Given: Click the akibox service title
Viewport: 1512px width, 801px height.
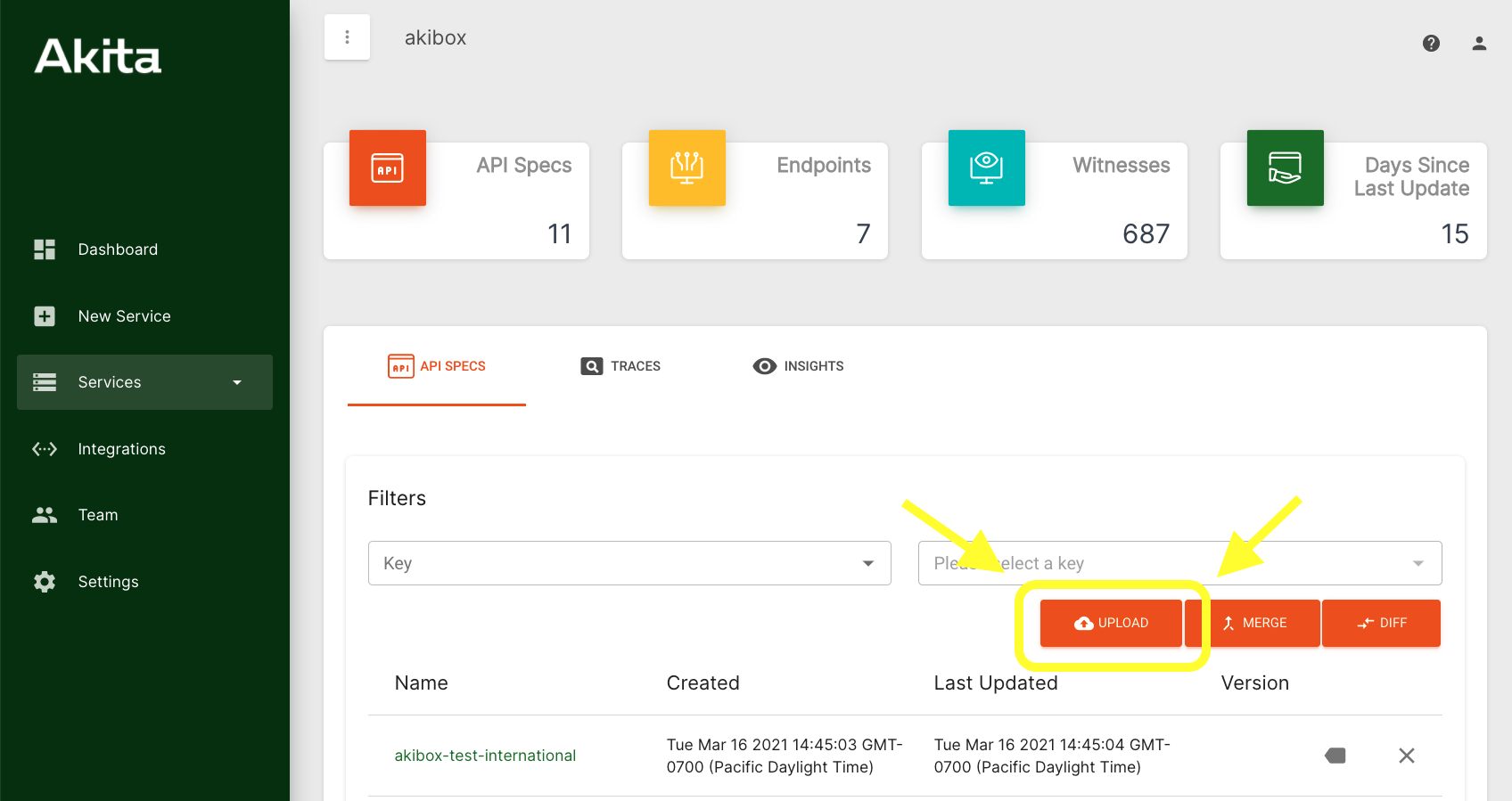Looking at the screenshot, I should [x=435, y=37].
